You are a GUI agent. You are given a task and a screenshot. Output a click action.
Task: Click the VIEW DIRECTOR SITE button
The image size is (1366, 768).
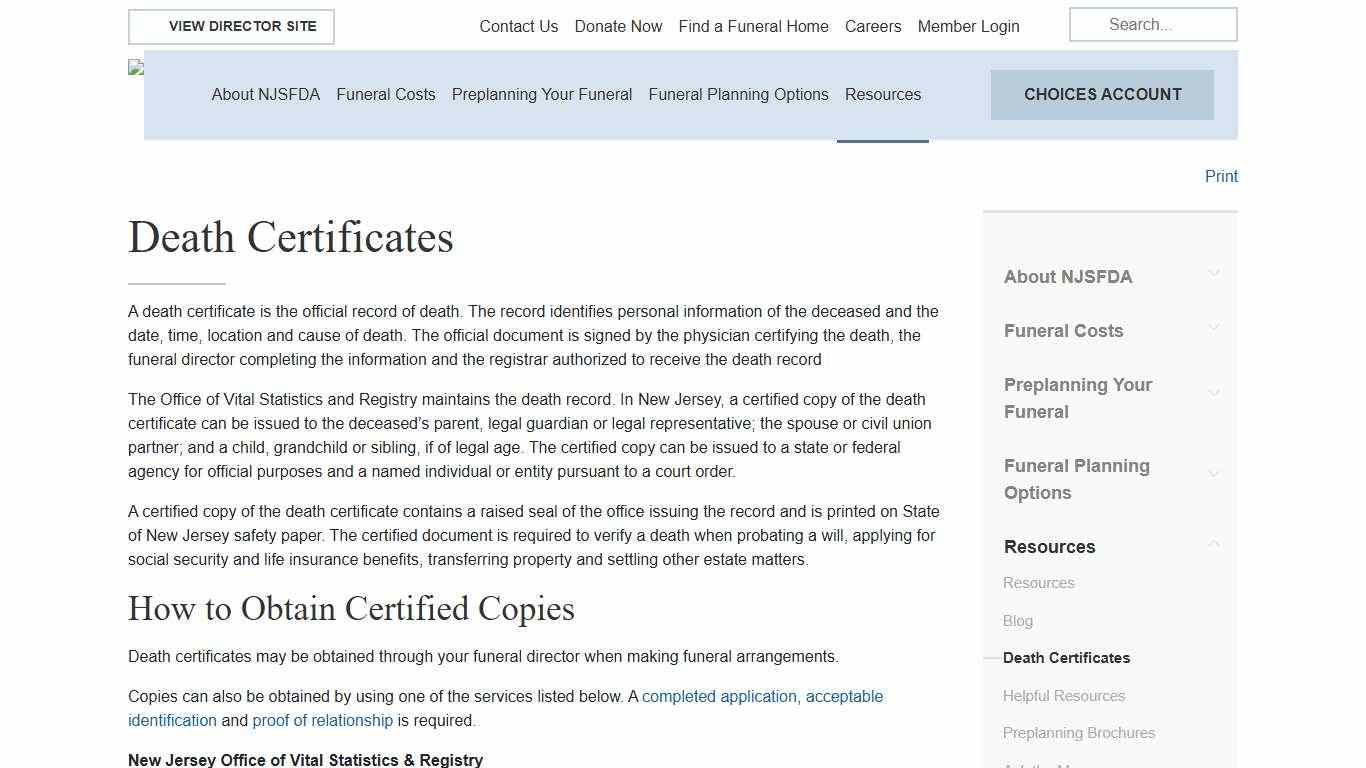click(x=231, y=26)
